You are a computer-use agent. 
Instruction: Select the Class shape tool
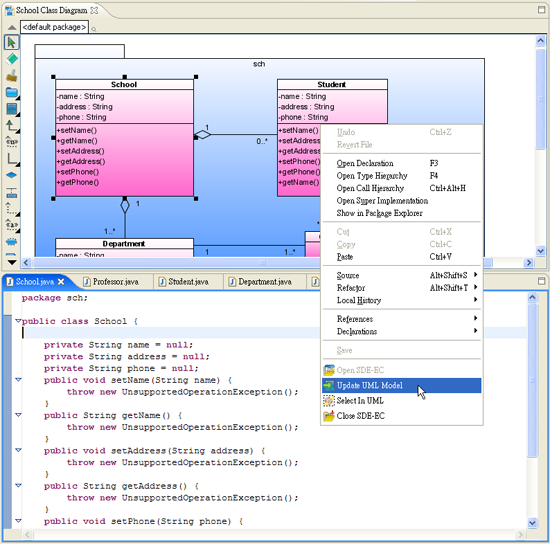pyautogui.click(x=12, y=109)
